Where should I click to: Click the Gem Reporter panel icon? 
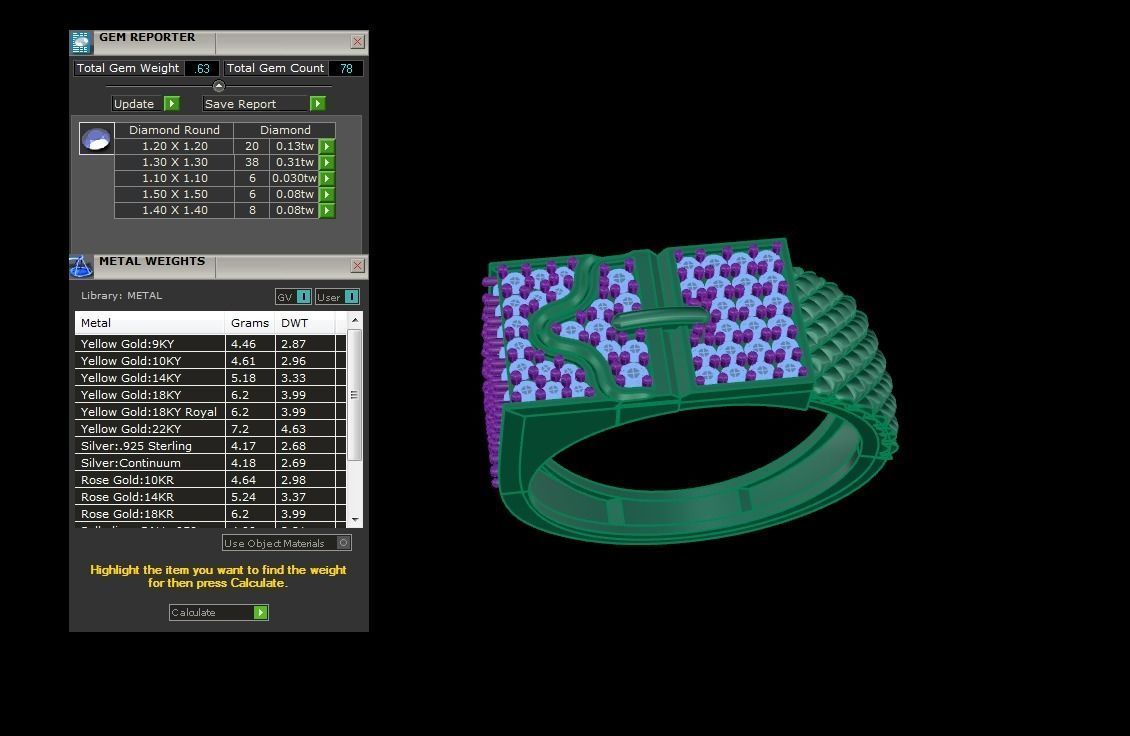[81, 43]
